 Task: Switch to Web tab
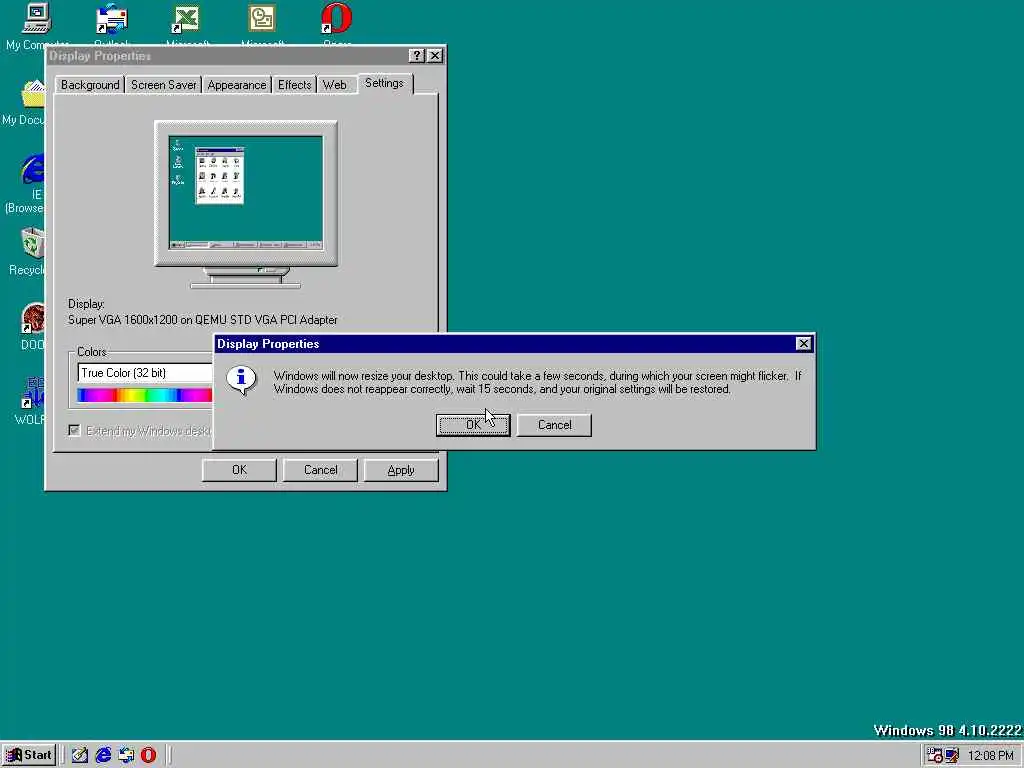pos(334,85)
